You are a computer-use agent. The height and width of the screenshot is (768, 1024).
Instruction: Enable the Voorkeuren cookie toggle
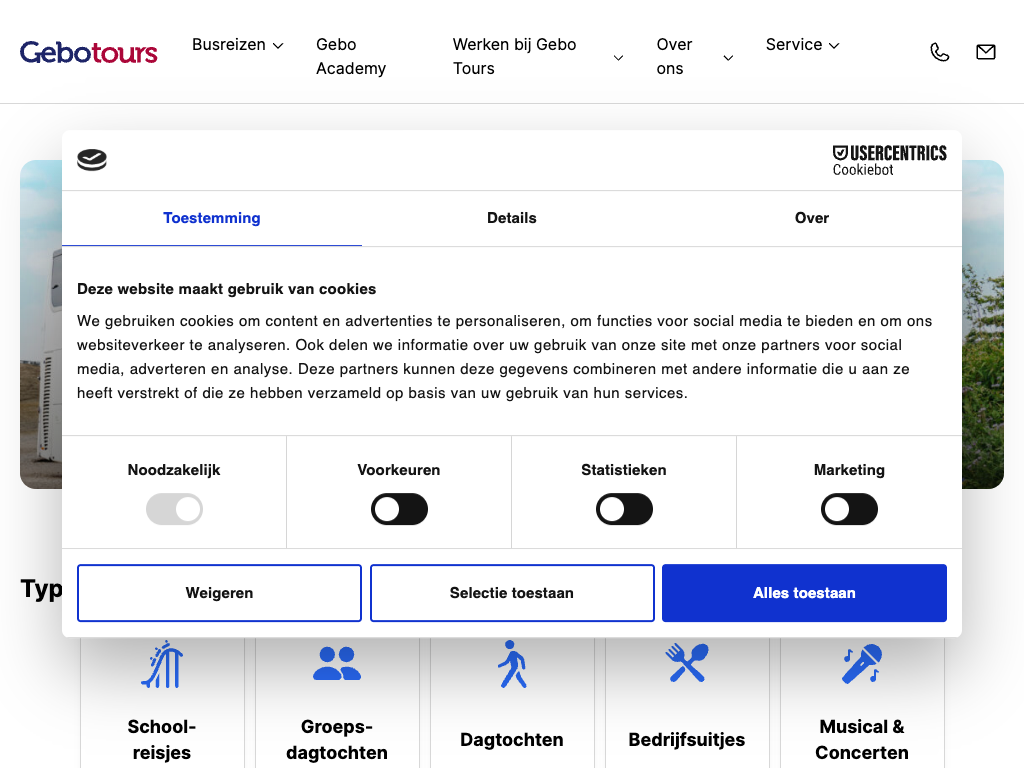[399, 510]
